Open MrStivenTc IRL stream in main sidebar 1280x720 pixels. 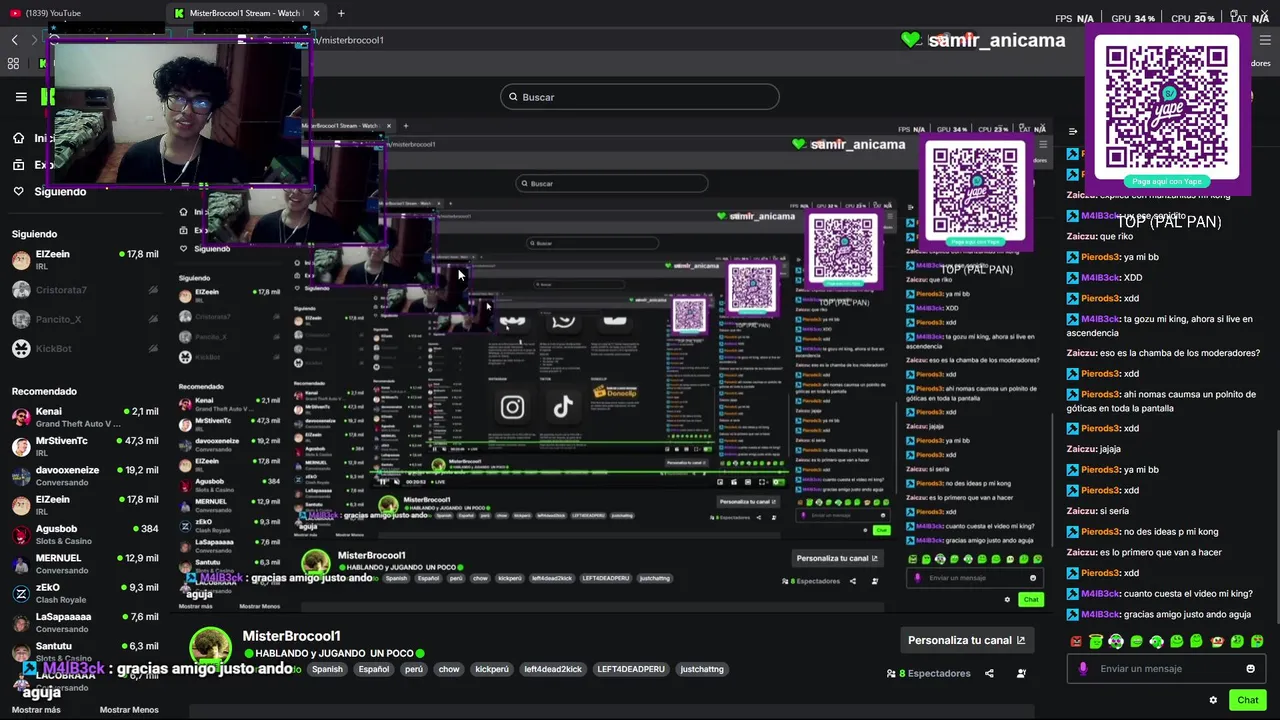click(x=85, y=446)
